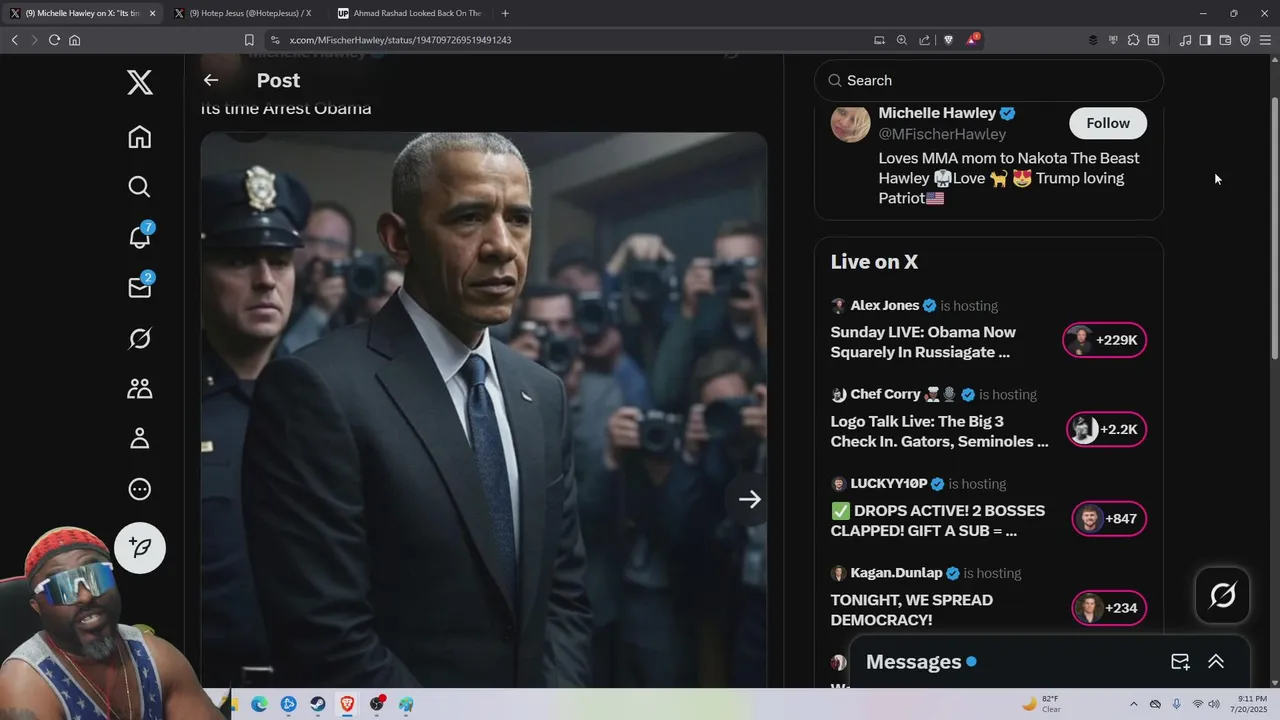The height and width of the screenshot is (720, 1280).
Task: Open Steam in taskbar
Action: pos(318,704)
